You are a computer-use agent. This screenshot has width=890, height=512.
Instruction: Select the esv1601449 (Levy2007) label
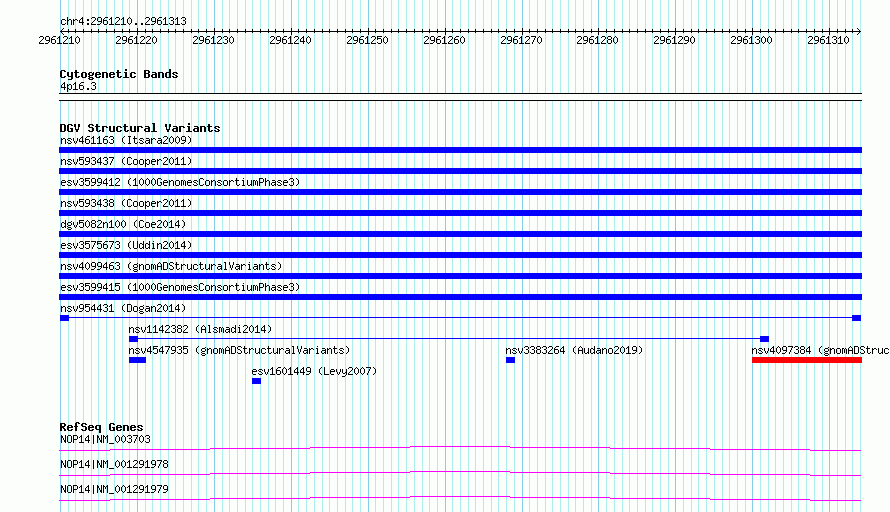pos(314,371)
